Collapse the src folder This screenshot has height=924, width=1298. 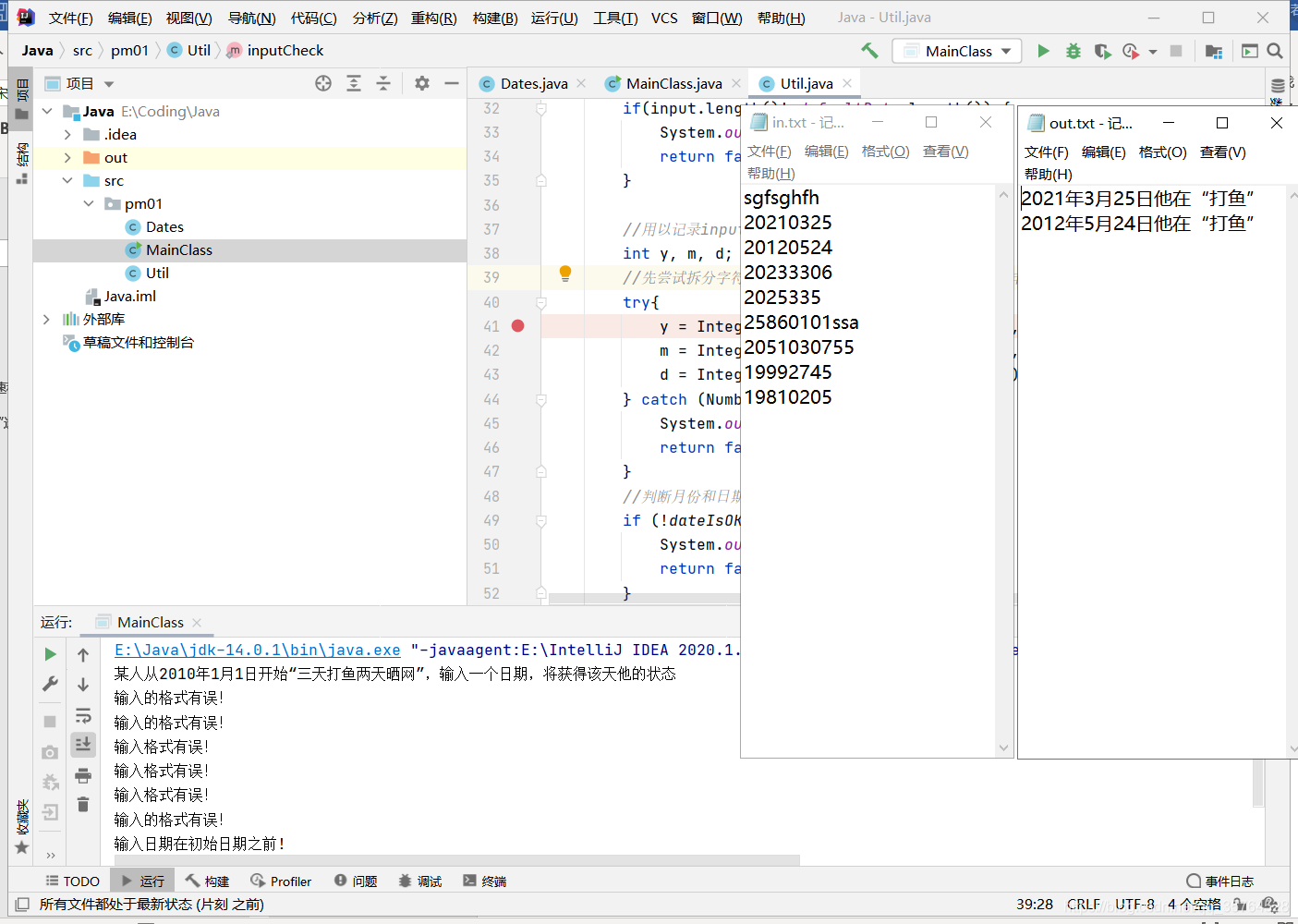67,181
